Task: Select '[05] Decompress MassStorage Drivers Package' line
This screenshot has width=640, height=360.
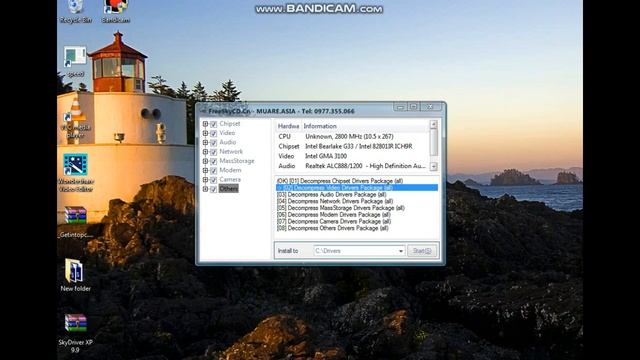Action: [x=357, y=208]
